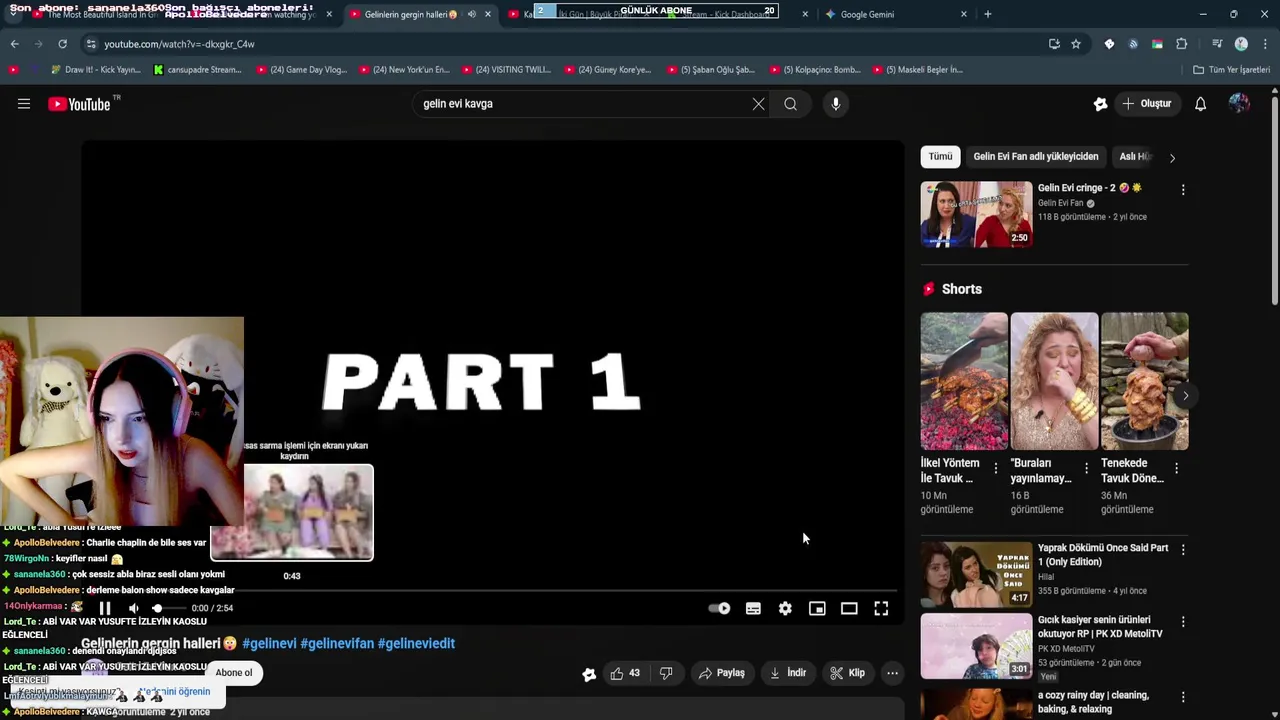Open more actions ellipsis under video
Image resolution: width=1280 pixels, height=720 pixels.
(892, 673)
